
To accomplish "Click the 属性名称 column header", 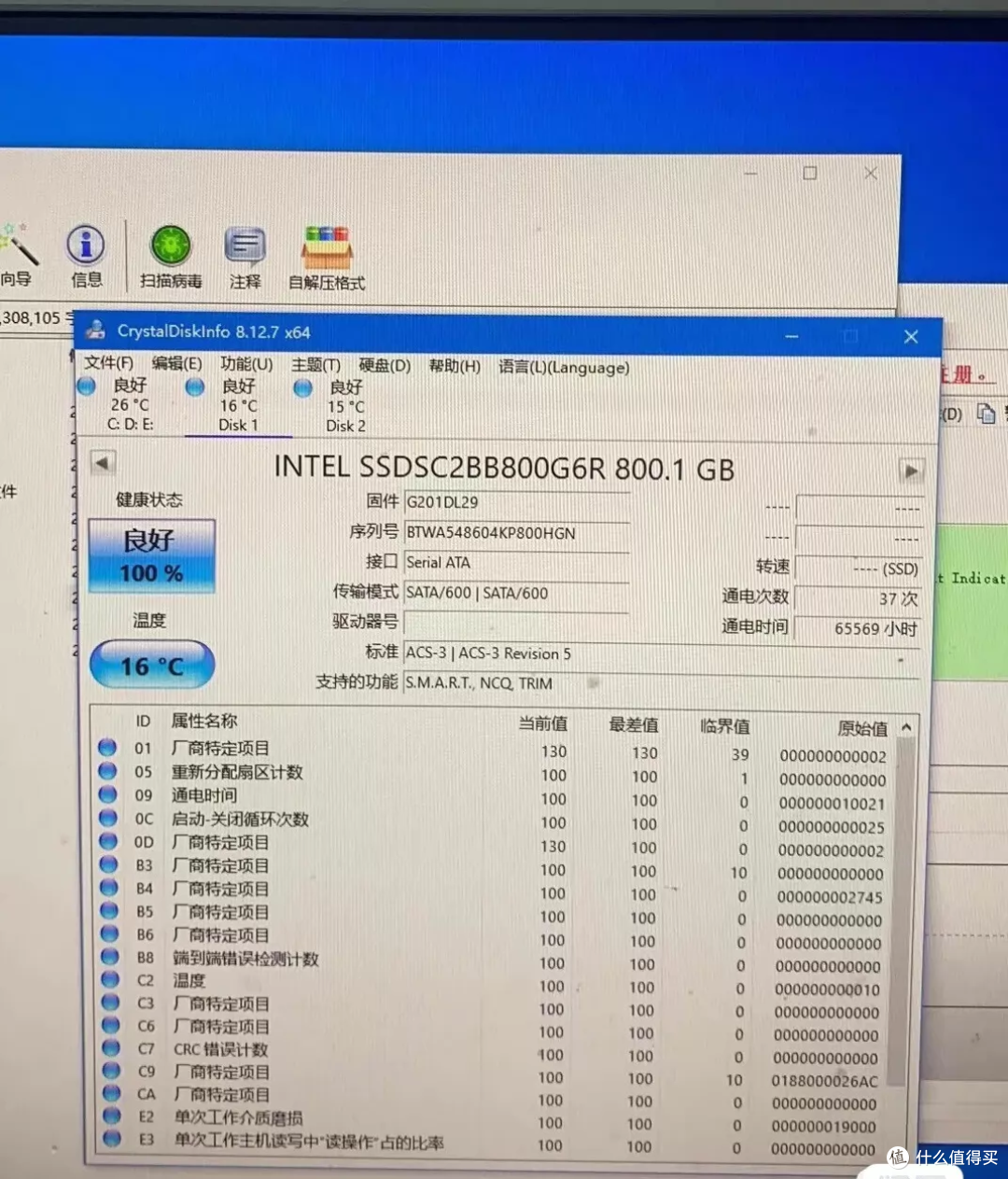I will click(x=204, y=721).
